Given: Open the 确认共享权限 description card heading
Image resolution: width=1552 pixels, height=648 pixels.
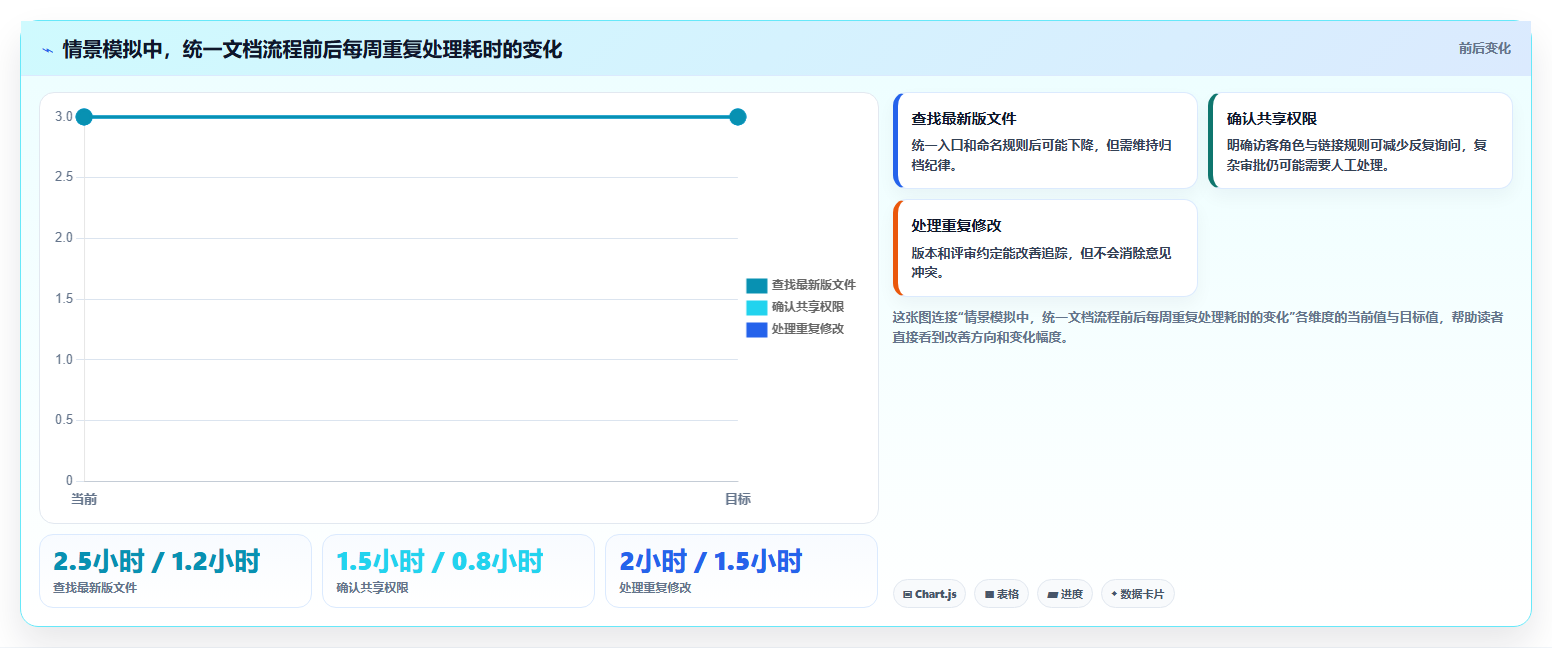Looking at the screenshot, I should [1272, 119].
